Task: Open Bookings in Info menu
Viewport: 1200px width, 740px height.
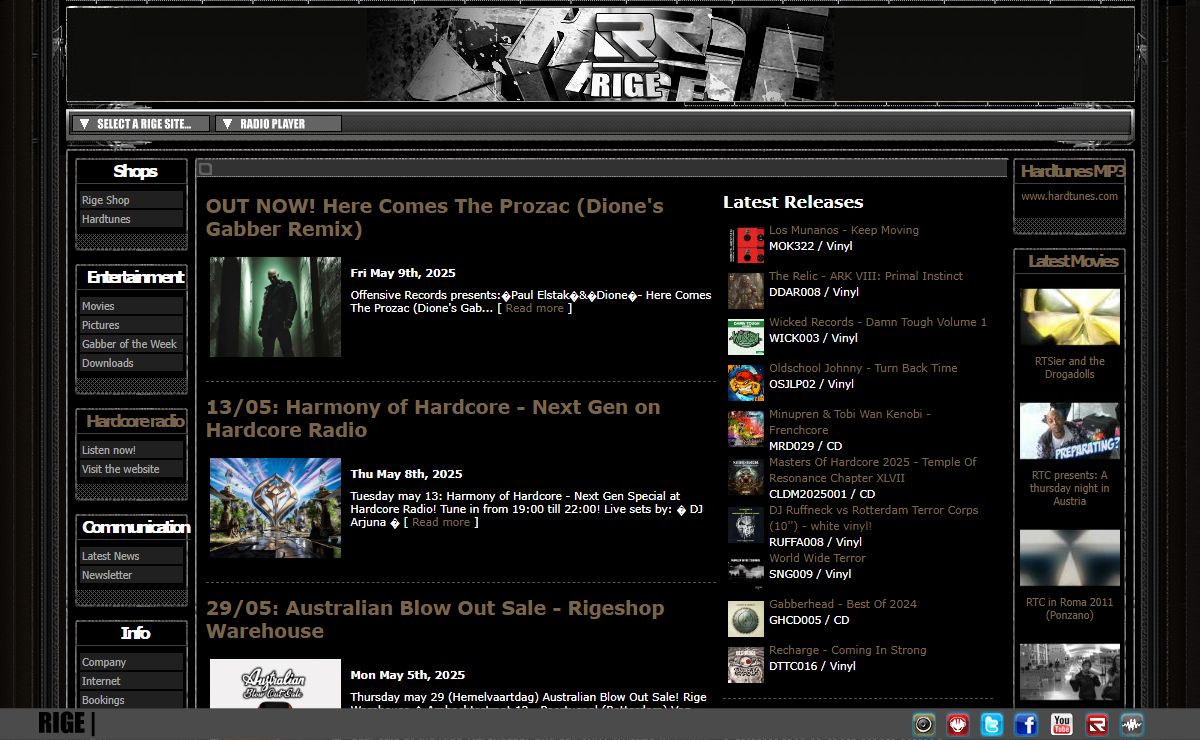Action: click(131, 700)
